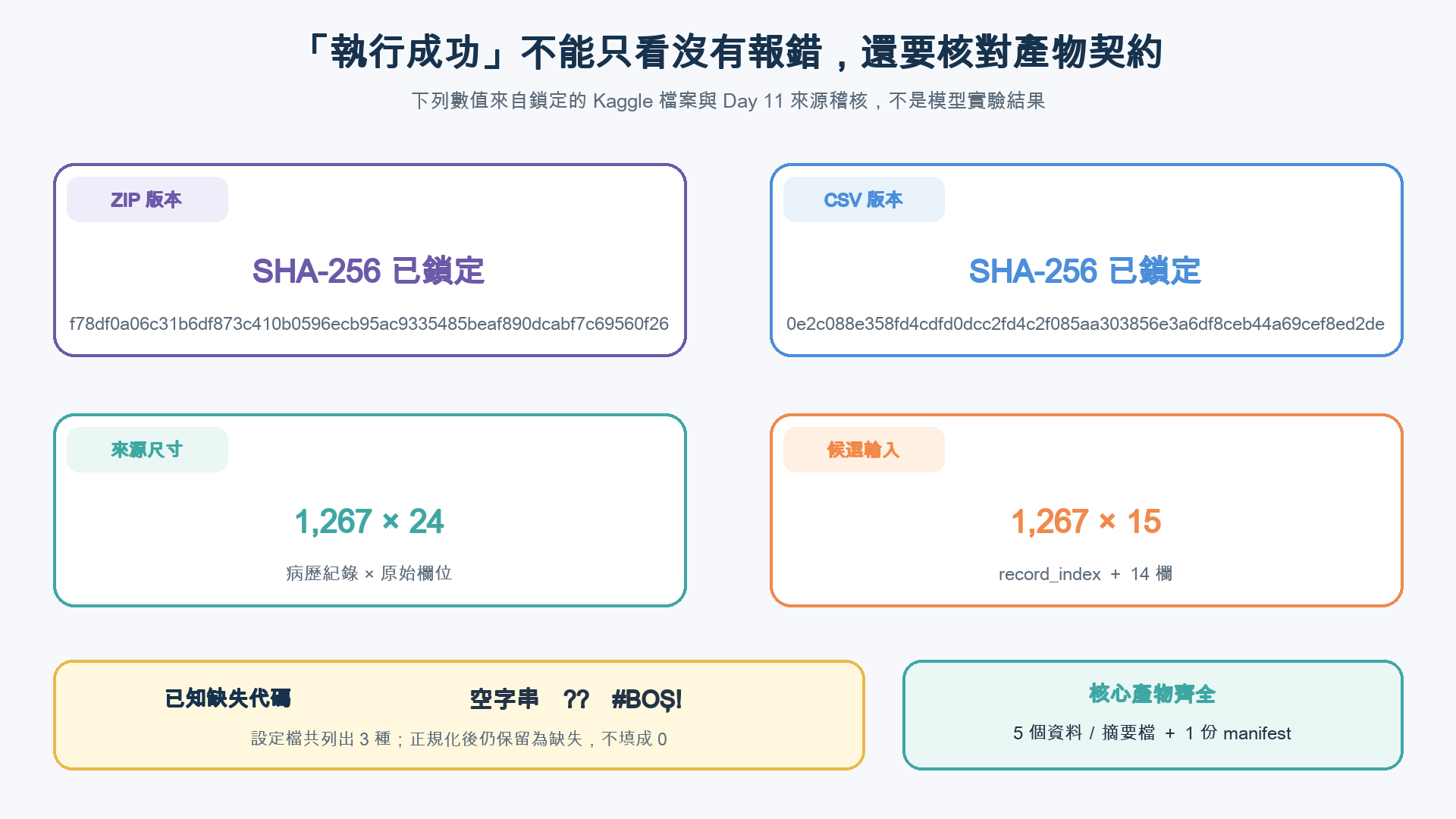Click the 已知缺失代碼 label
Viewport: 1456px width, 819px height.
[227, 698]
